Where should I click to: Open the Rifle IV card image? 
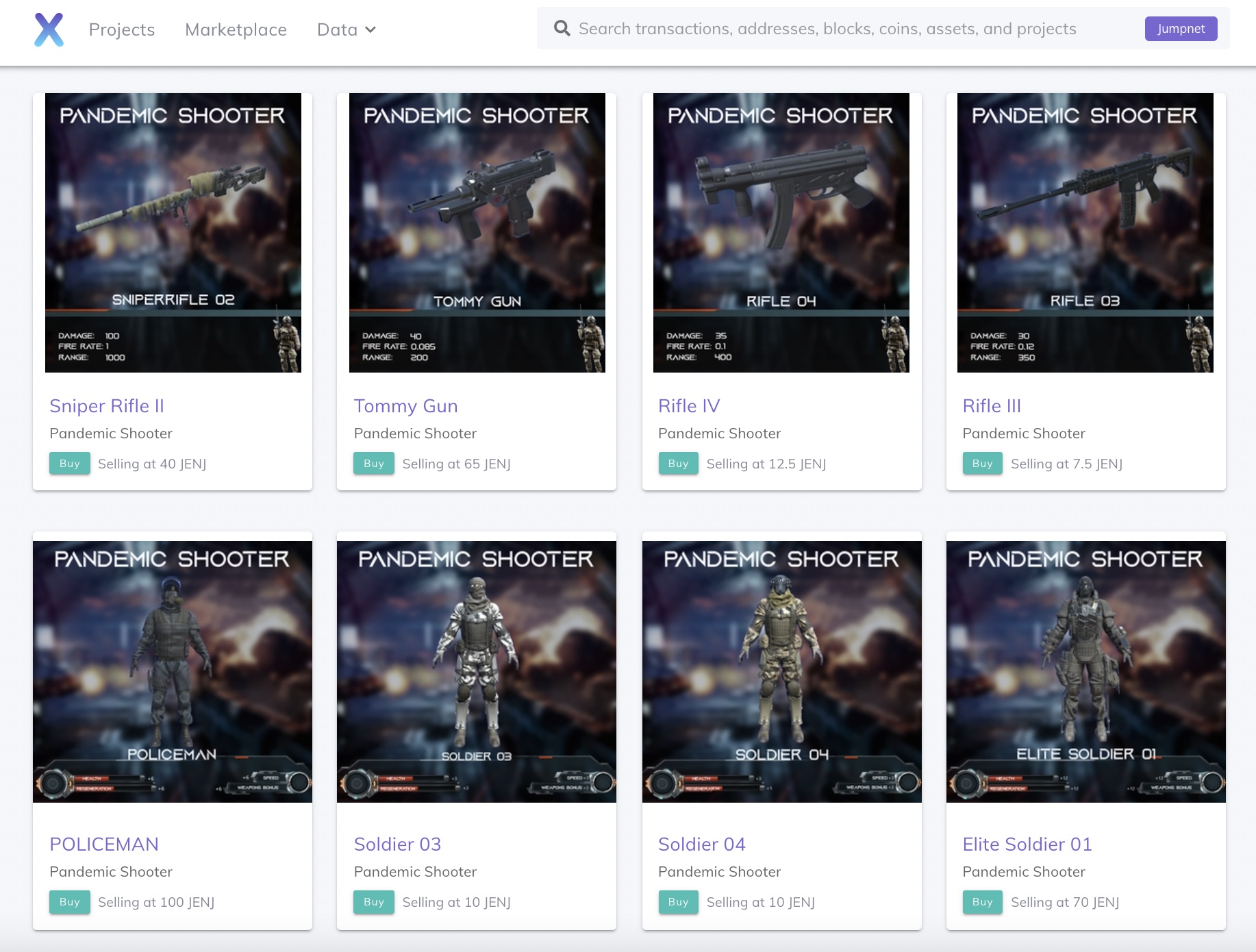(781, 233)
